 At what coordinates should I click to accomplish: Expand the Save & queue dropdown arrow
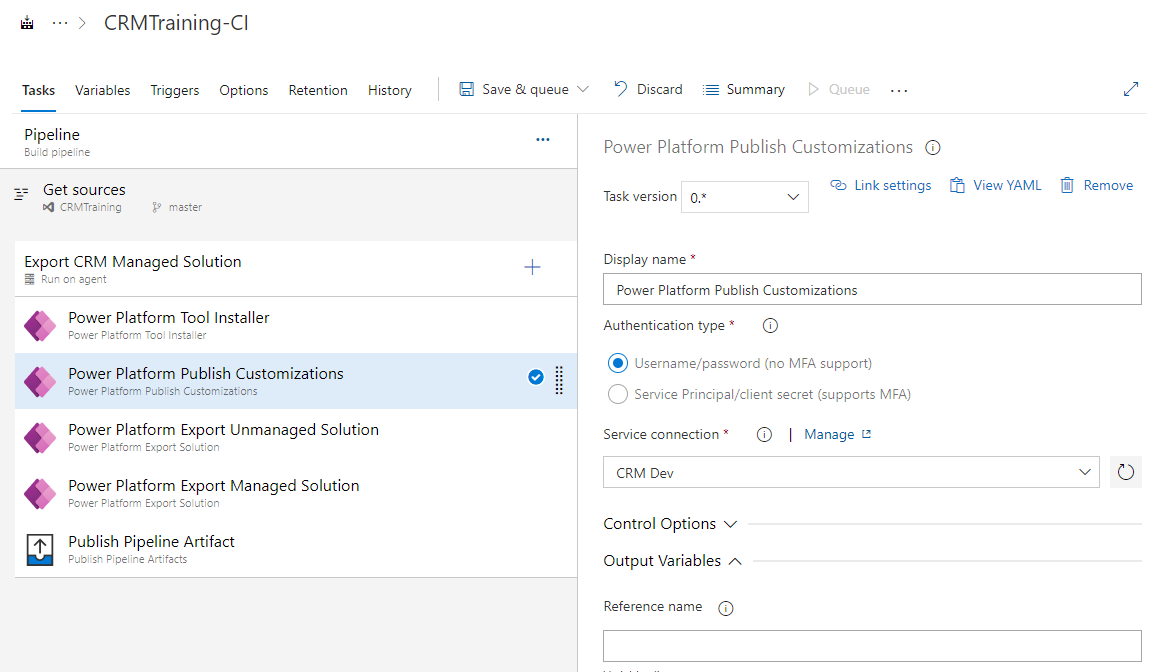tap(583, 89)
